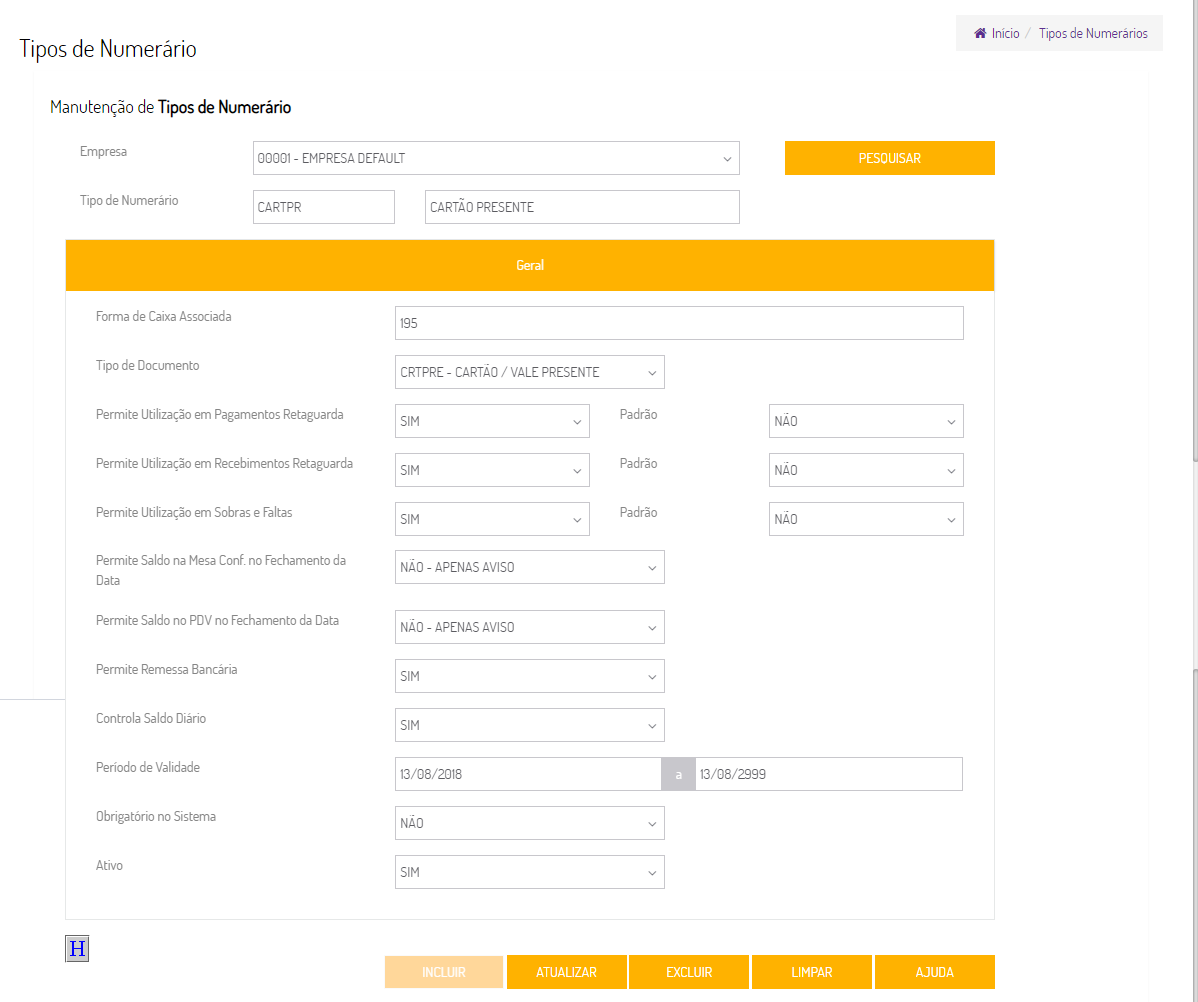
Task: Open Padrão dropdown for Pagamentos Retaguarda
Action: [865, 421]
